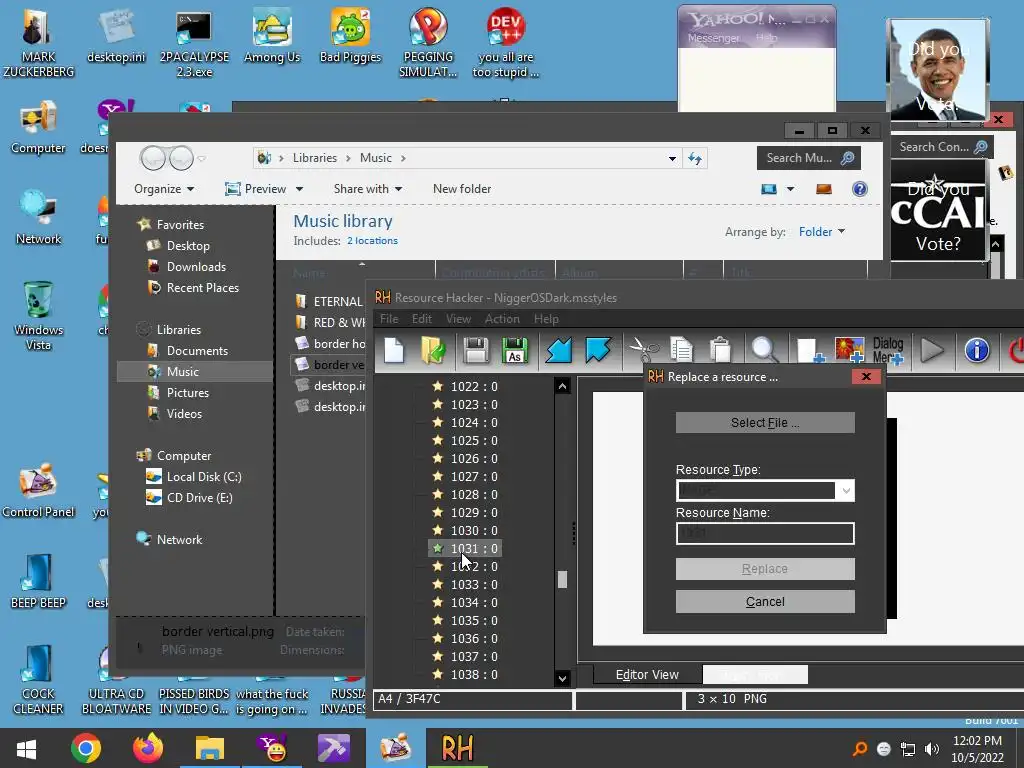Open the change view dropdown arrow in Explorer
This screenshot has width=1024, height=768.
(x=790, y=189)
